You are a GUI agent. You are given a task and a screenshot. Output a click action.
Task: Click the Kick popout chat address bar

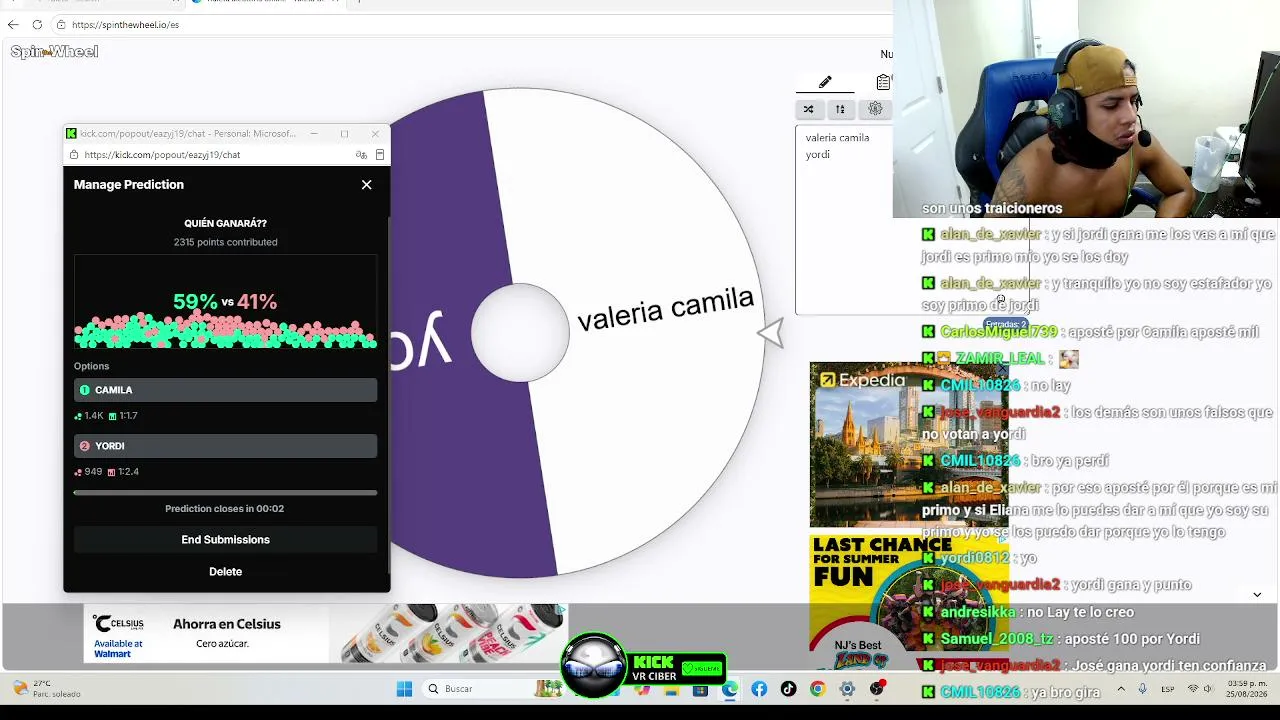pyautogui.click(x=215, y=155)
